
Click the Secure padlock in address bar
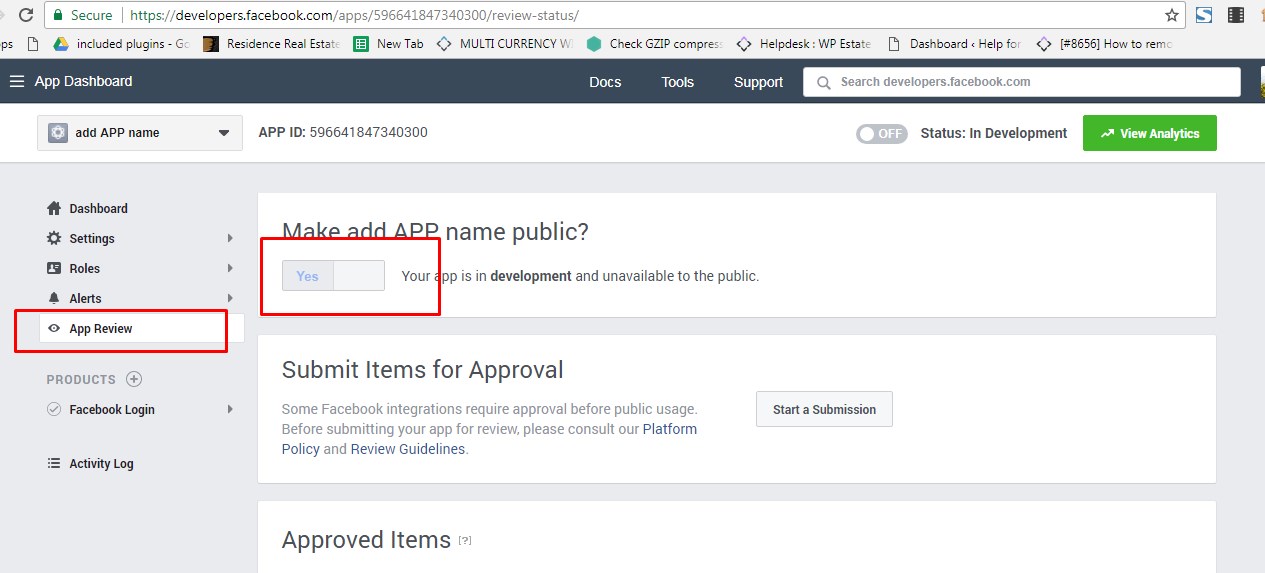[58, 15]
